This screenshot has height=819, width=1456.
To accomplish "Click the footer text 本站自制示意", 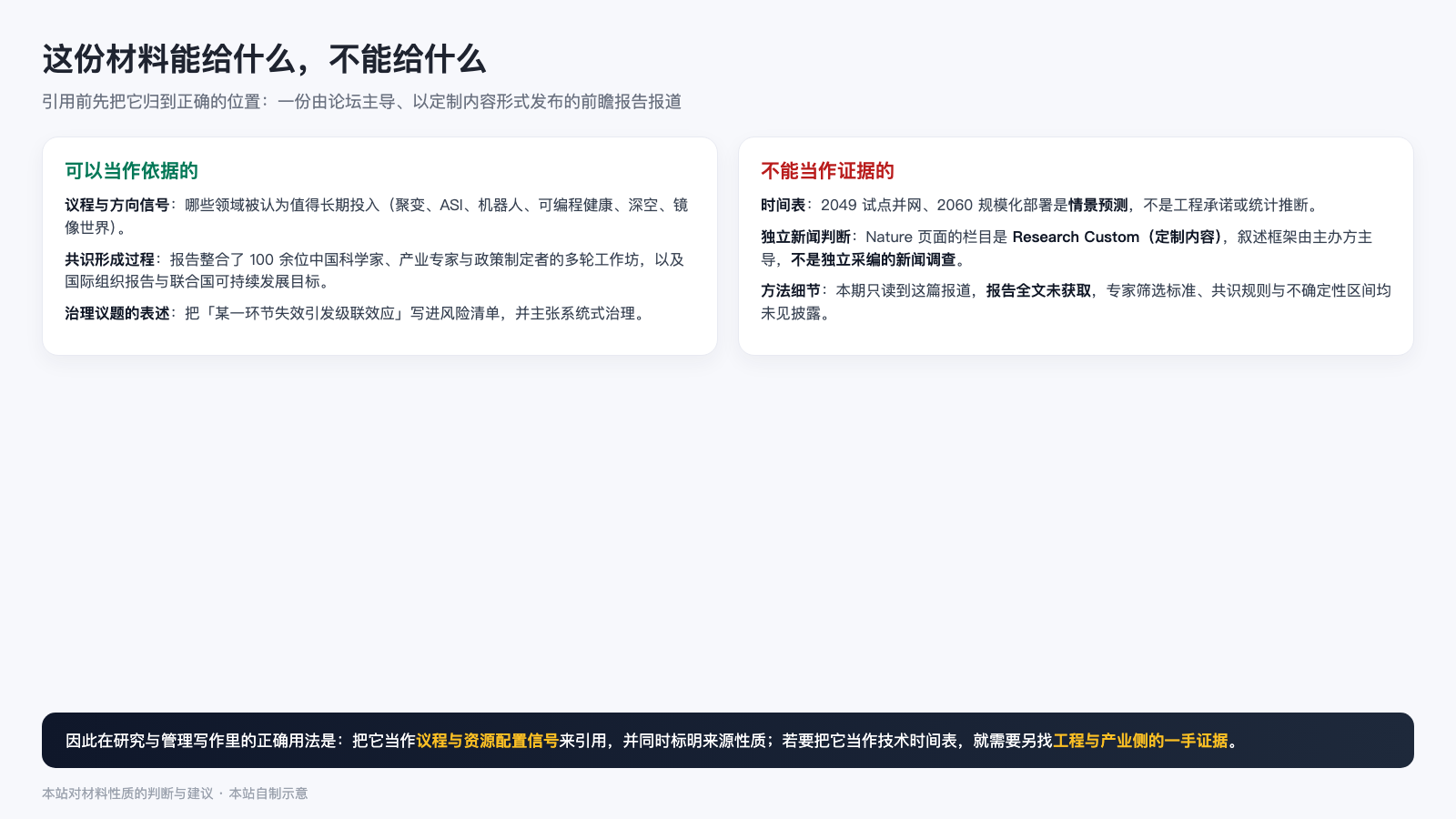I will (x=268, y=794).
